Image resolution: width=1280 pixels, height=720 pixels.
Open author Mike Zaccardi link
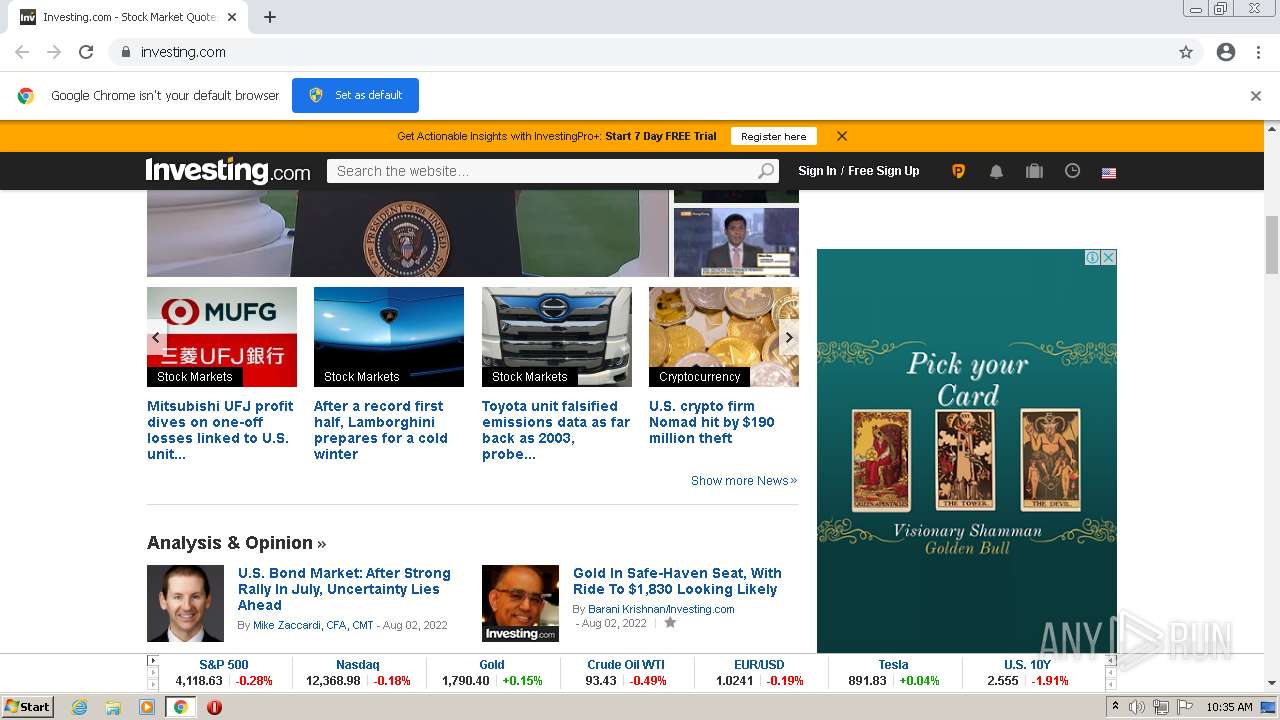point(313,625)
